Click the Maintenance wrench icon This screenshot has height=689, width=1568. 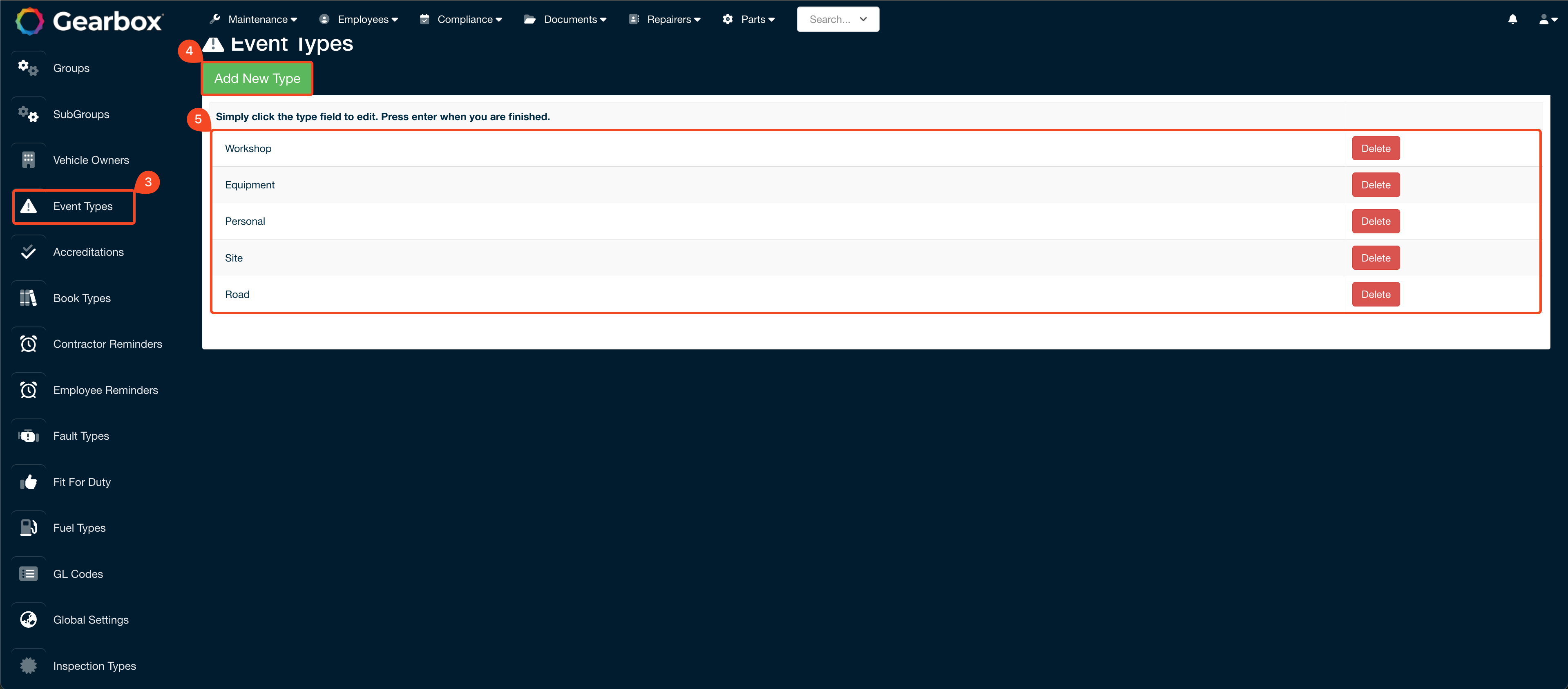(214, 19)
